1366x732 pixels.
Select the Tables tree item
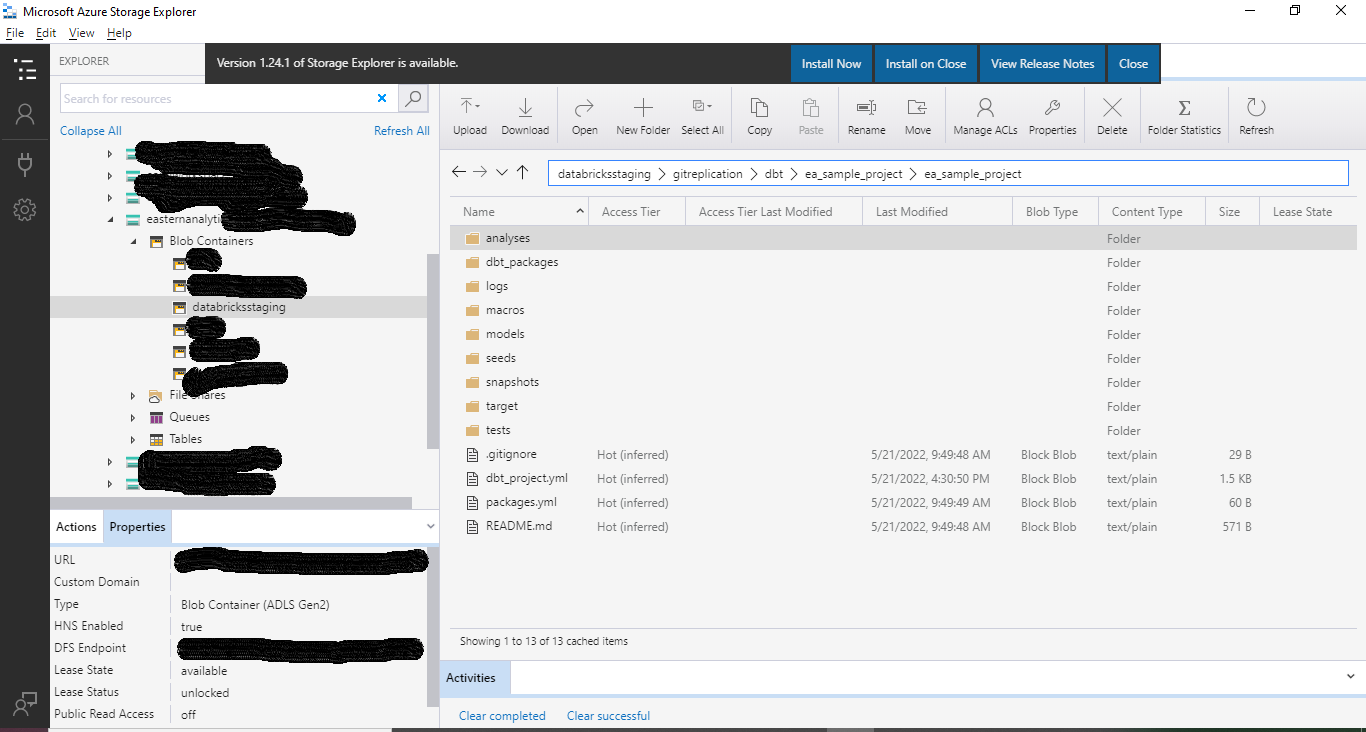[185, 439]
